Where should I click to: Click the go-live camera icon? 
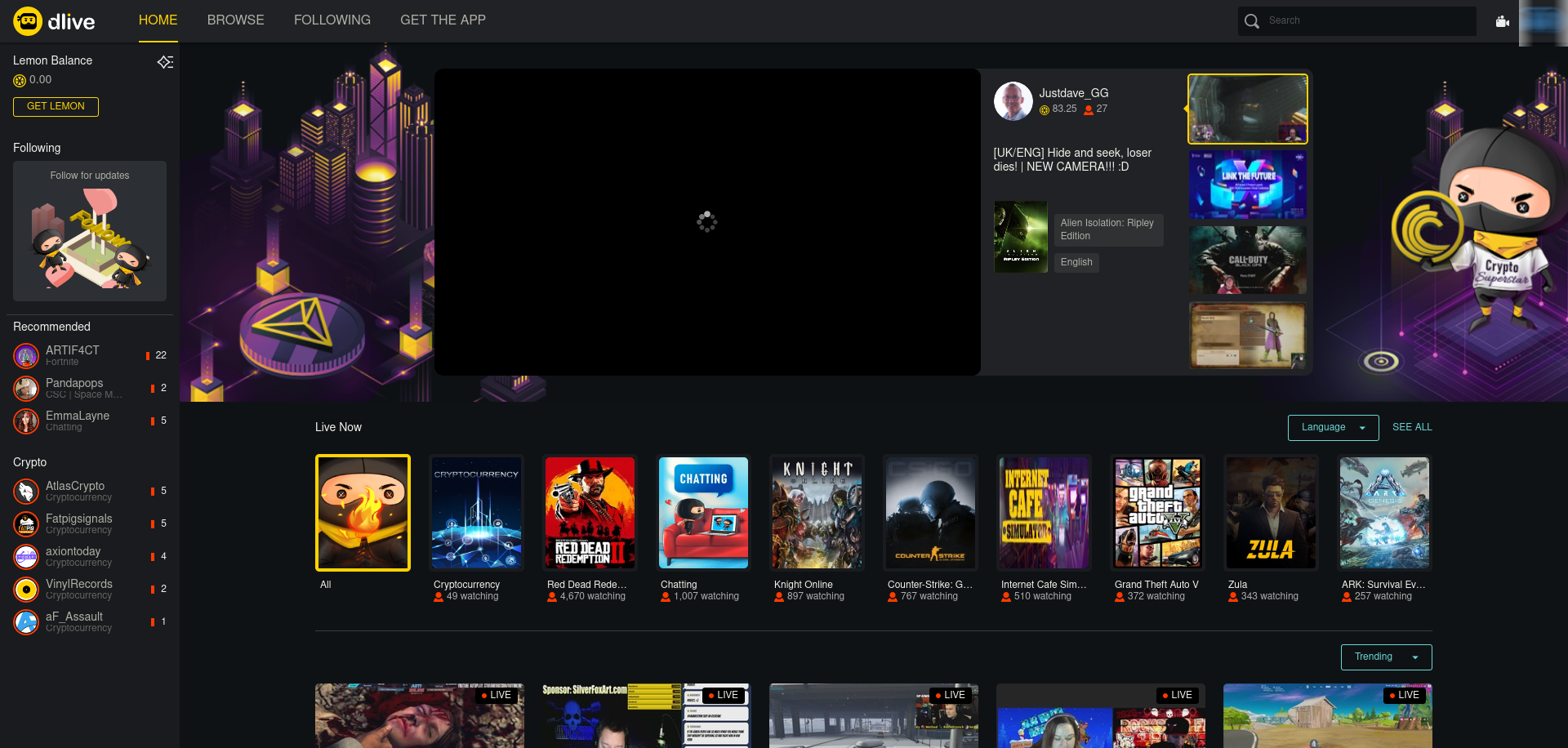tap(1501, 21)
